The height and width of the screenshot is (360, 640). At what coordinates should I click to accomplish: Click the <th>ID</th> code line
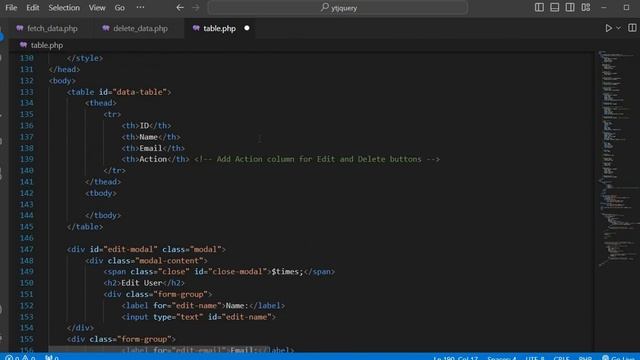pyautogui.click(x=147, y=126)
